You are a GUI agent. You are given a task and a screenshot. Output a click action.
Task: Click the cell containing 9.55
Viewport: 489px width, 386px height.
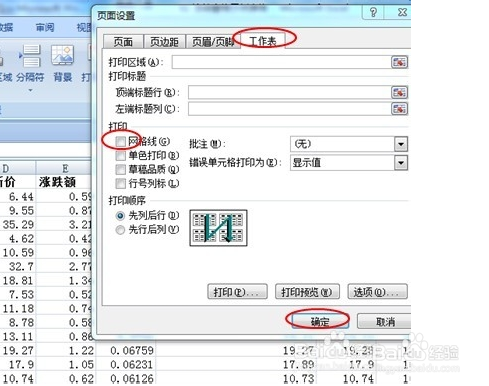[17, 210]
